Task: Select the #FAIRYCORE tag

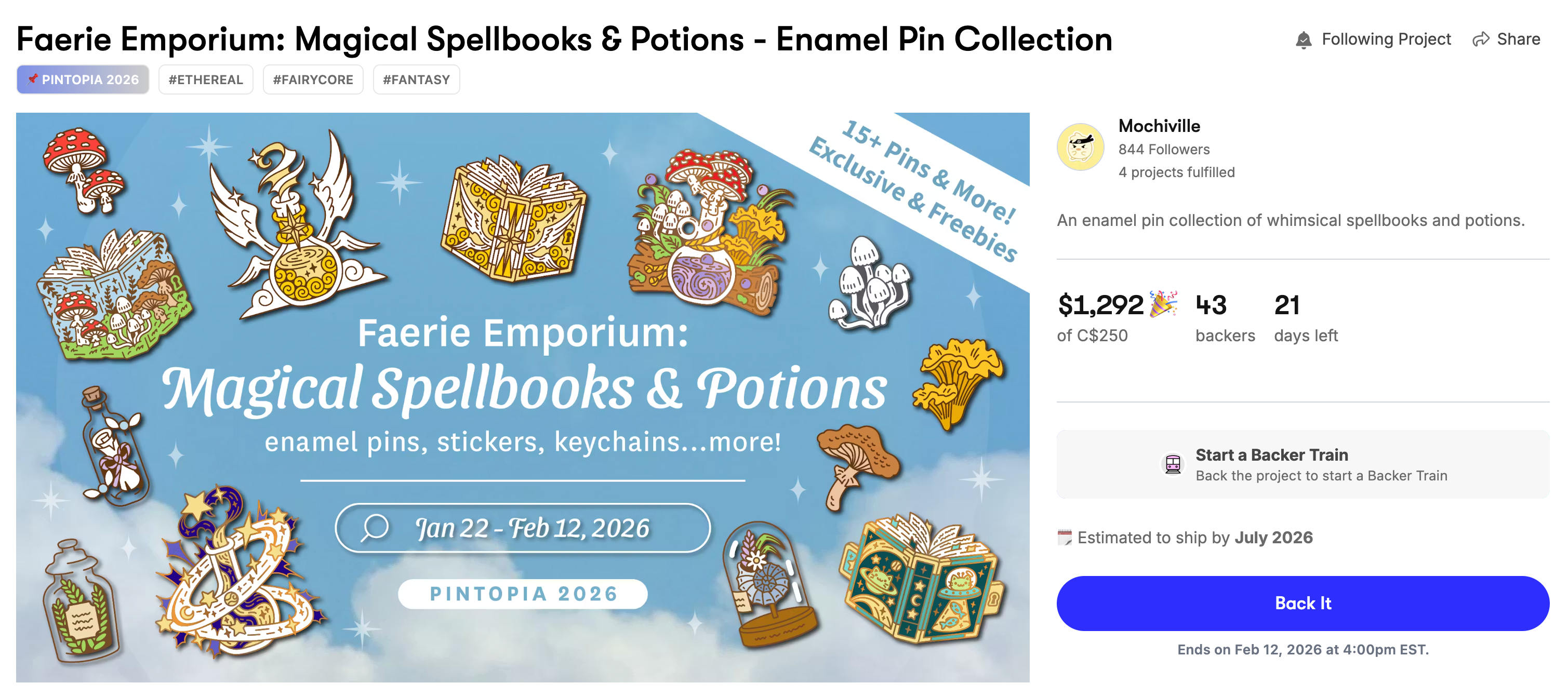Action: (x=313, y=80)
